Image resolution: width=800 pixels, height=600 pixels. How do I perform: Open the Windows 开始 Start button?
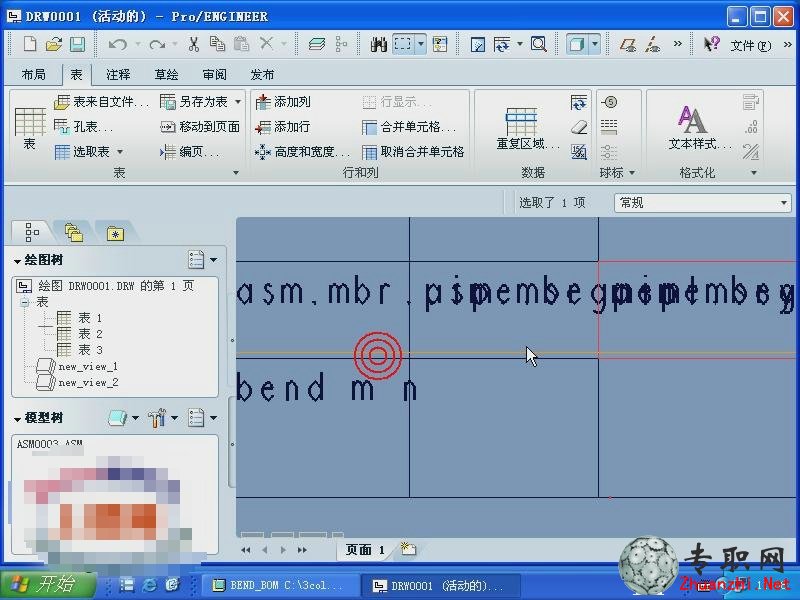click(x=48, y=584)
